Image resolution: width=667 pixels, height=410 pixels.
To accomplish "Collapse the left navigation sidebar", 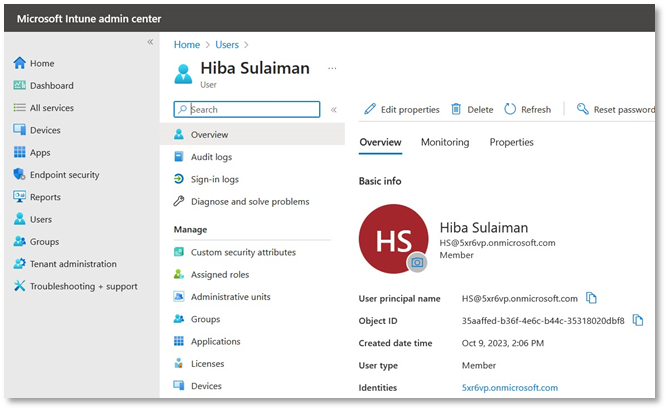I will click(150, 42).
